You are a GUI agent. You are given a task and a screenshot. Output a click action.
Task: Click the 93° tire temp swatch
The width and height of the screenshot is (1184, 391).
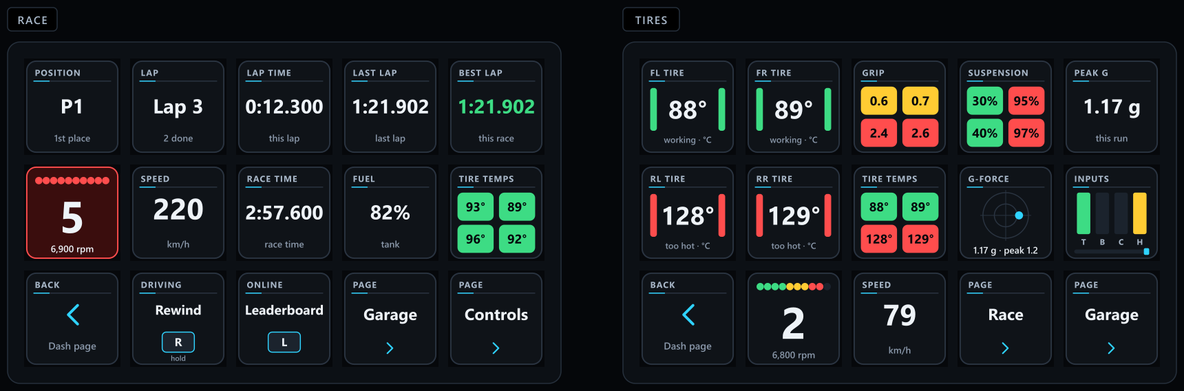point(476,206)
